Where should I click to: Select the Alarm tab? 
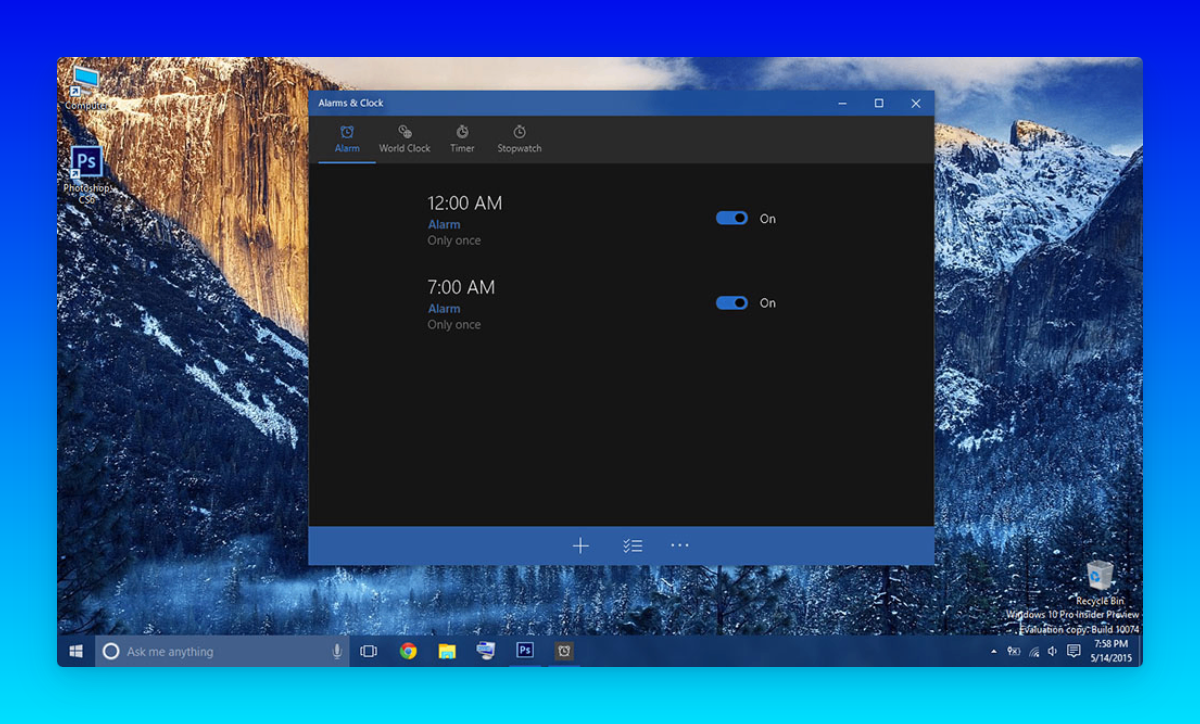point(347,139)
